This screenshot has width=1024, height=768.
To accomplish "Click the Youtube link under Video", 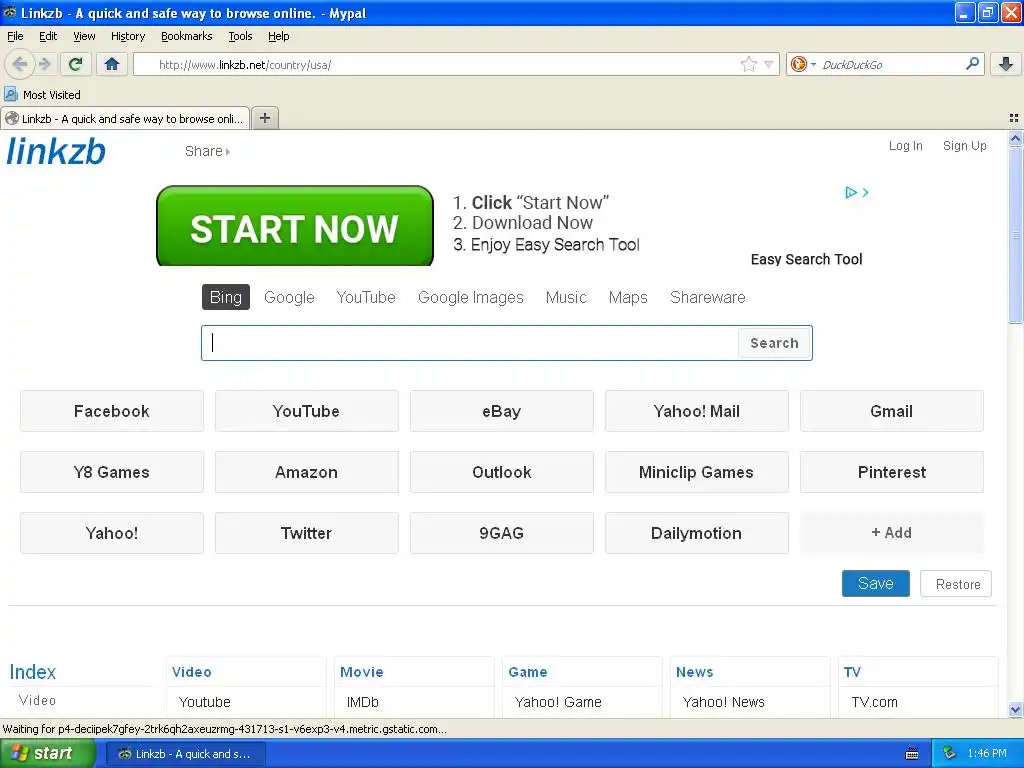I will pyautogui.click(x=204, y=702).
